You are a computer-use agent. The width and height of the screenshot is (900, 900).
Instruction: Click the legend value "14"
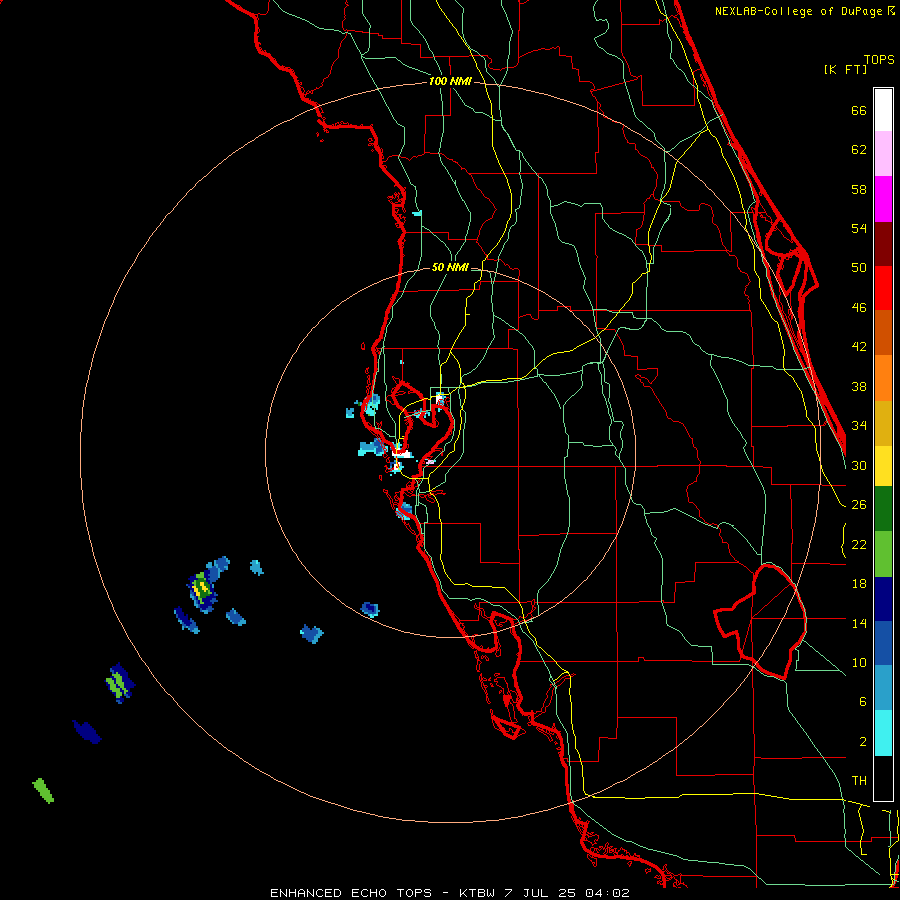[859, 623]
